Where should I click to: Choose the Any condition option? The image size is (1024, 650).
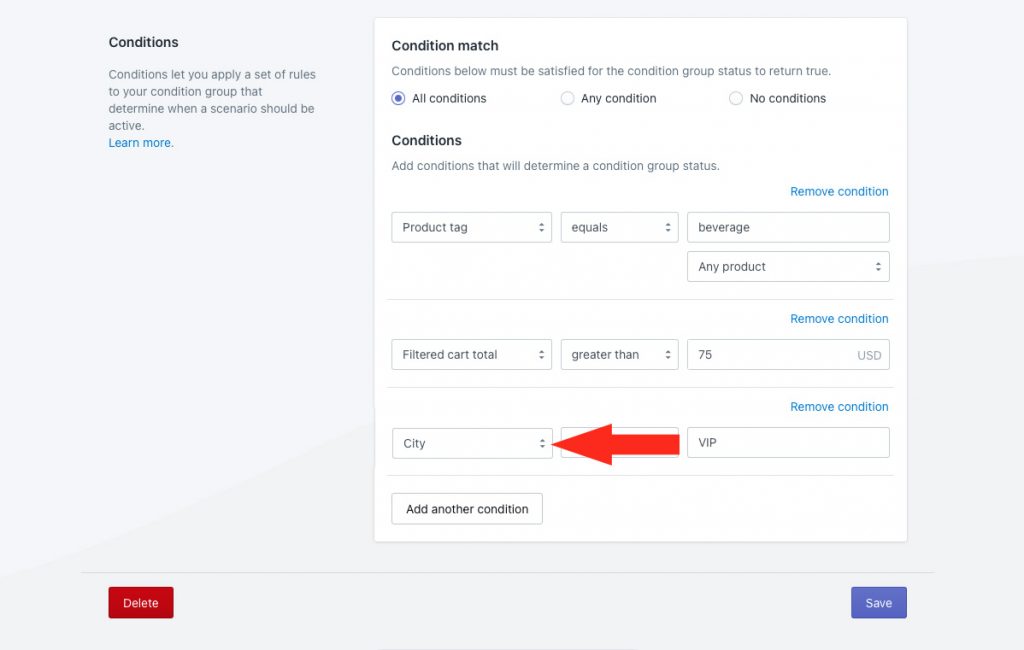tap(568, 99)
